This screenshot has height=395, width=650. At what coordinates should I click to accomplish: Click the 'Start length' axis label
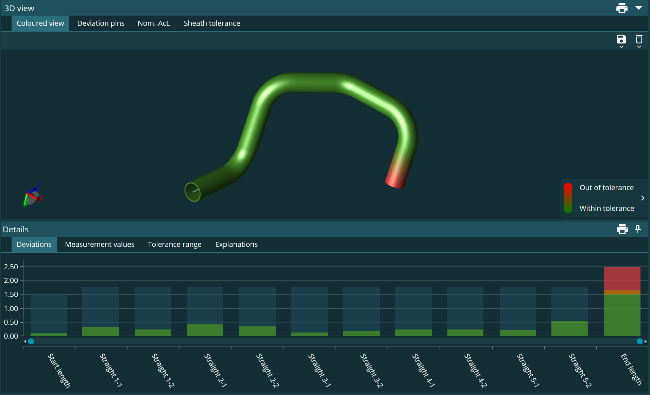click(x=59, y=370)
